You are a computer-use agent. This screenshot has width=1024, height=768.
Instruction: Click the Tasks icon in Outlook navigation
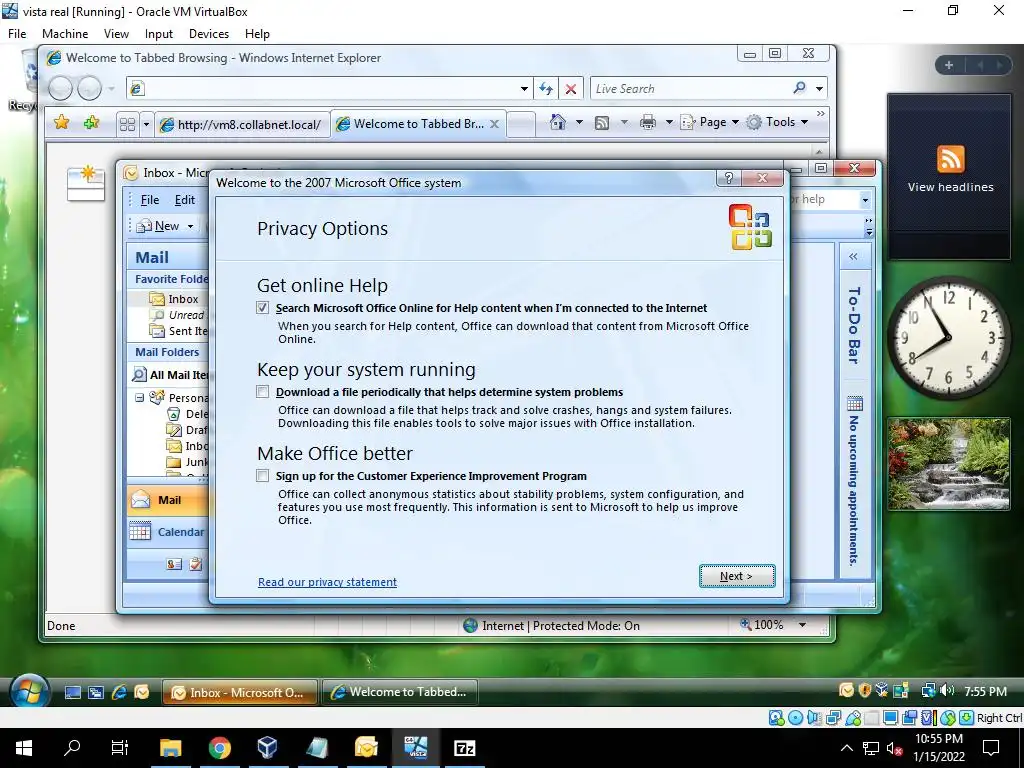196,564
